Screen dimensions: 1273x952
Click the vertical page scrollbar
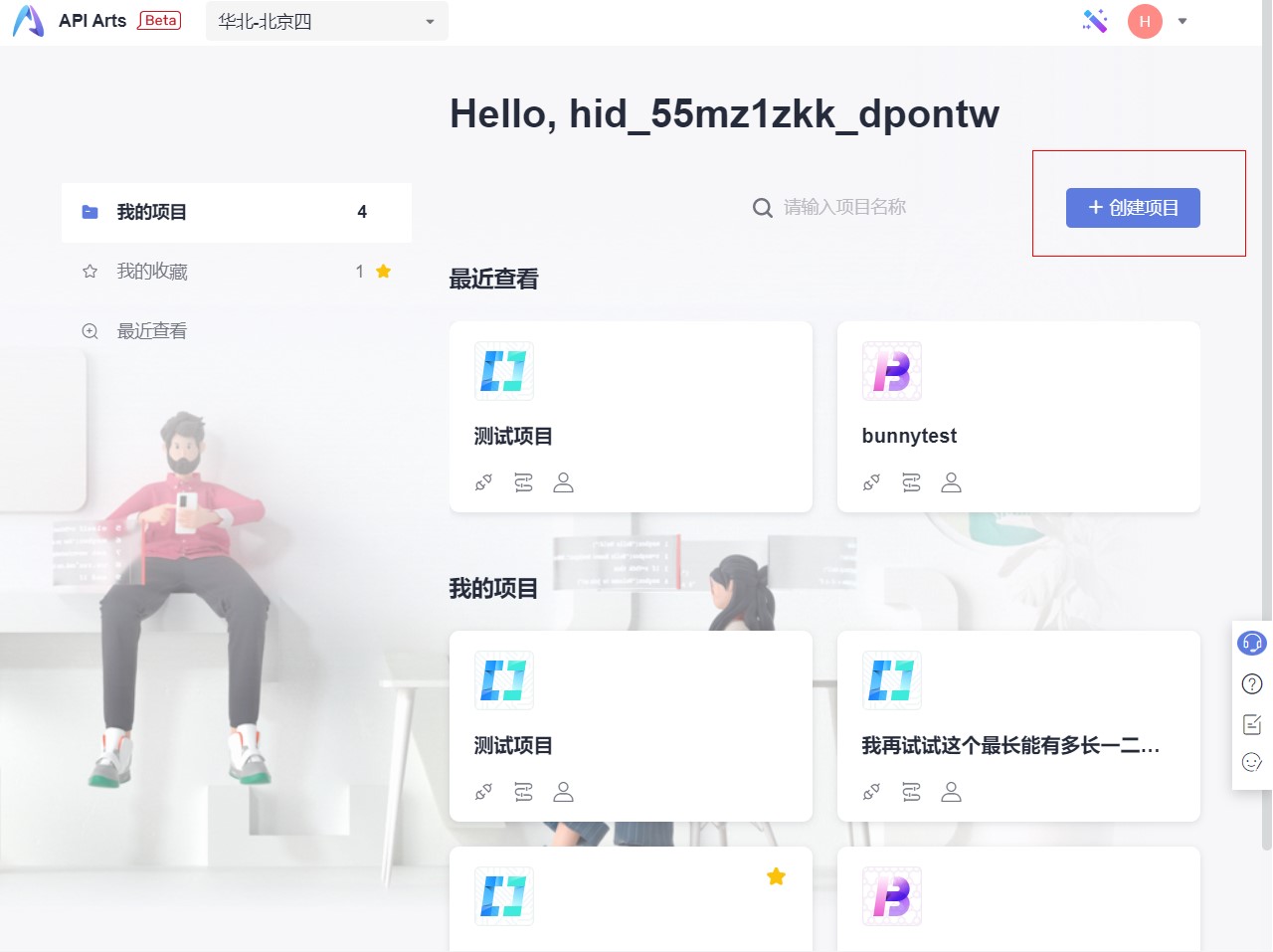pos(1266,426)
